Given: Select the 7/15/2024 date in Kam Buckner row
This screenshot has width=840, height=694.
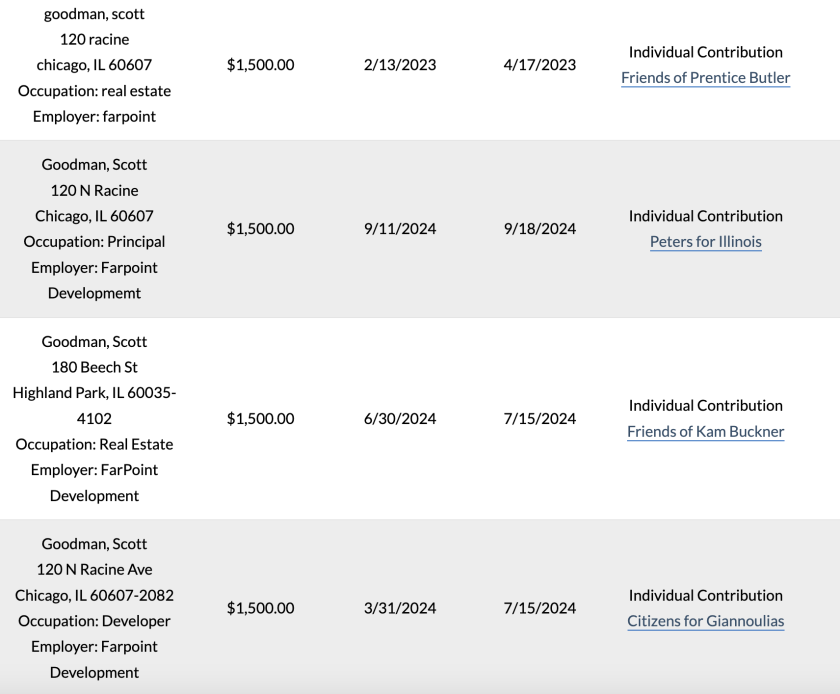Looking at the screenshot, I should coord(540,419).
